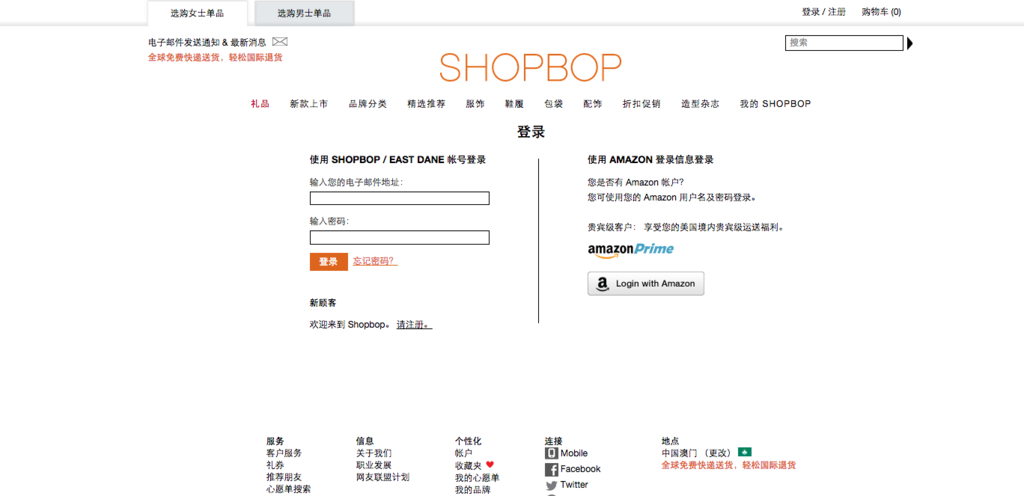
Task: Click into the 搜索 search field
Action: [x=844, y=43]
